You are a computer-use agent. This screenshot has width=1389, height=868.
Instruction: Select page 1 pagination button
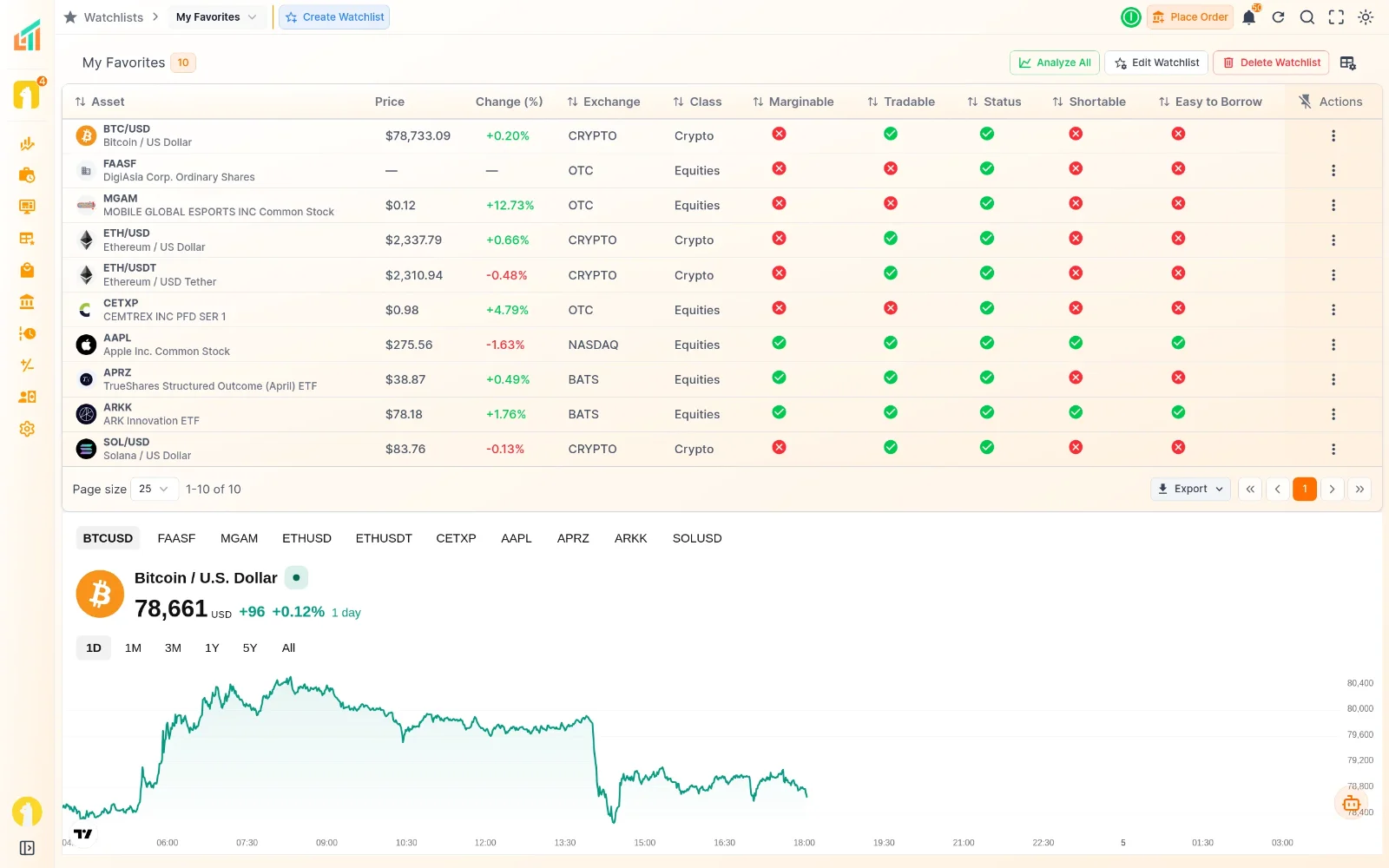(1305, 489)
